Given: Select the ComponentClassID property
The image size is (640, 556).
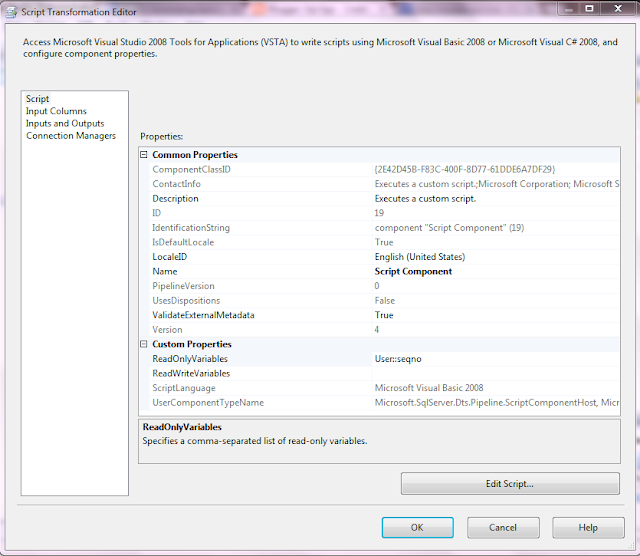Looking at the screenshot, I should [191, 169].
